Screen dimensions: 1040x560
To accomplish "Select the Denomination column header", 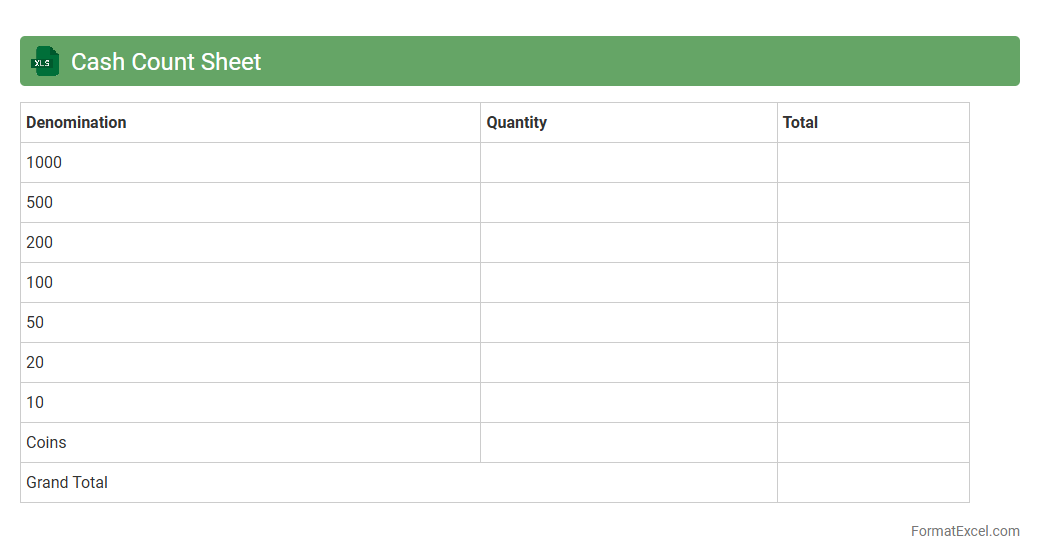I will pos(76,122).
